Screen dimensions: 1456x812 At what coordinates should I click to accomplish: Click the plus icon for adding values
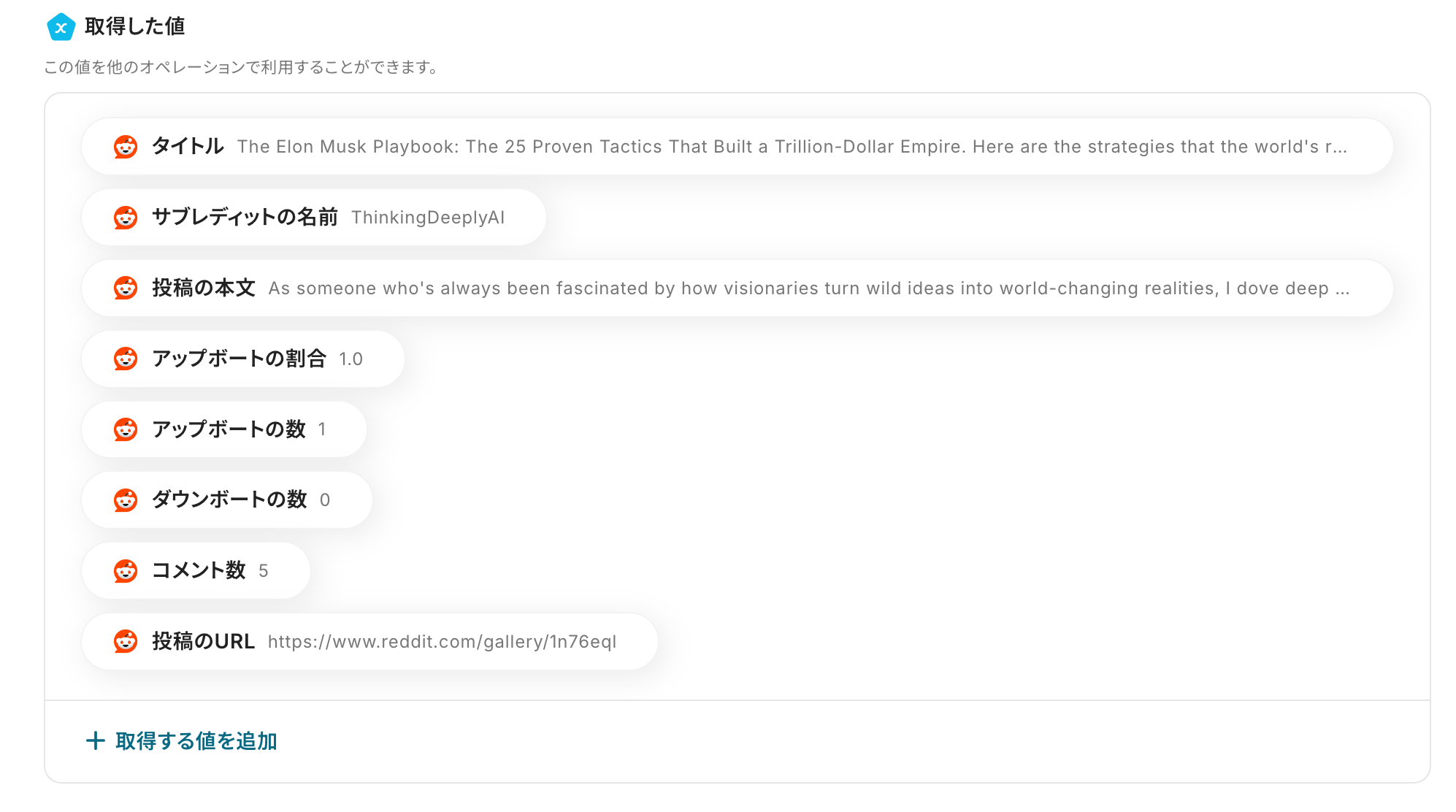(95, 741)
